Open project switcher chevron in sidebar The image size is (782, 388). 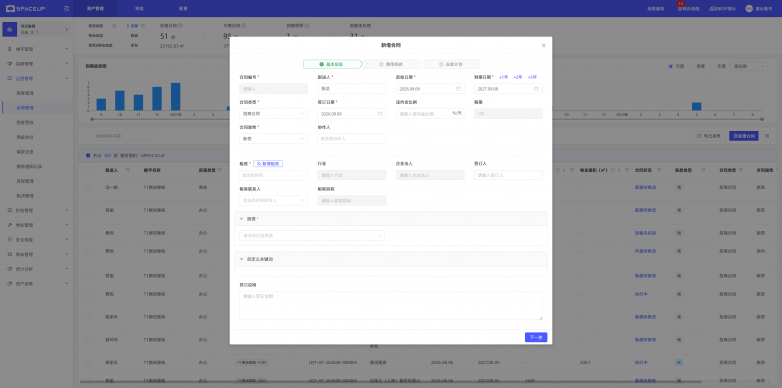[x=66, y=30]
